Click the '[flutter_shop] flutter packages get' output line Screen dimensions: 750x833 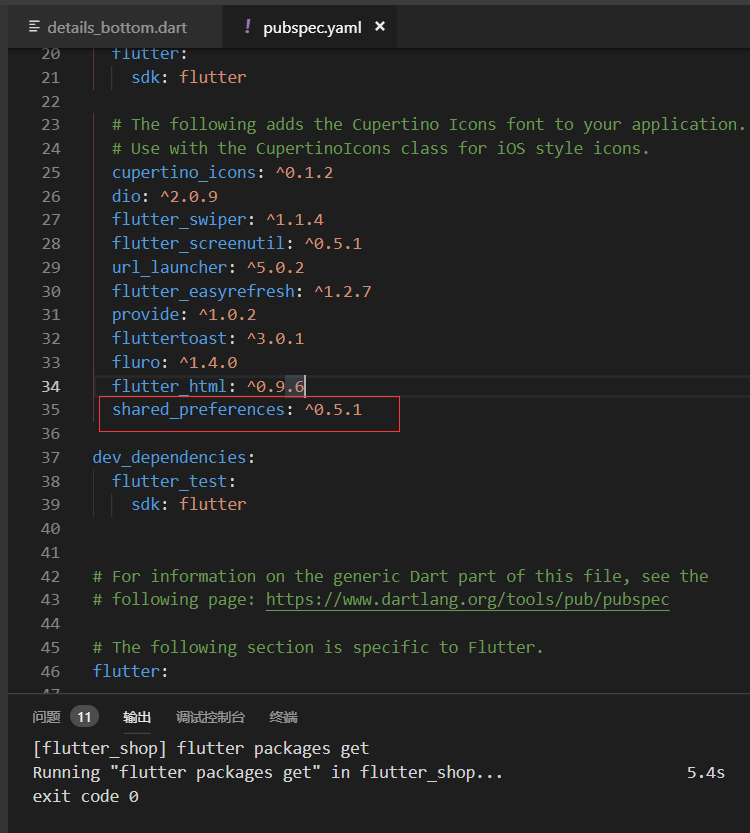coord(201,749)
